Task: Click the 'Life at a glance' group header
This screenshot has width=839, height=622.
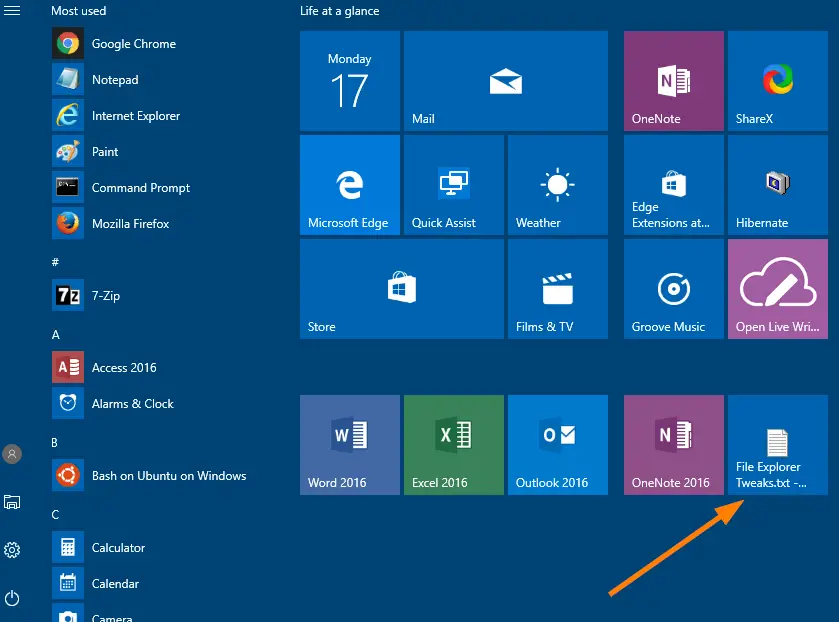Action: tap(339, 11)
